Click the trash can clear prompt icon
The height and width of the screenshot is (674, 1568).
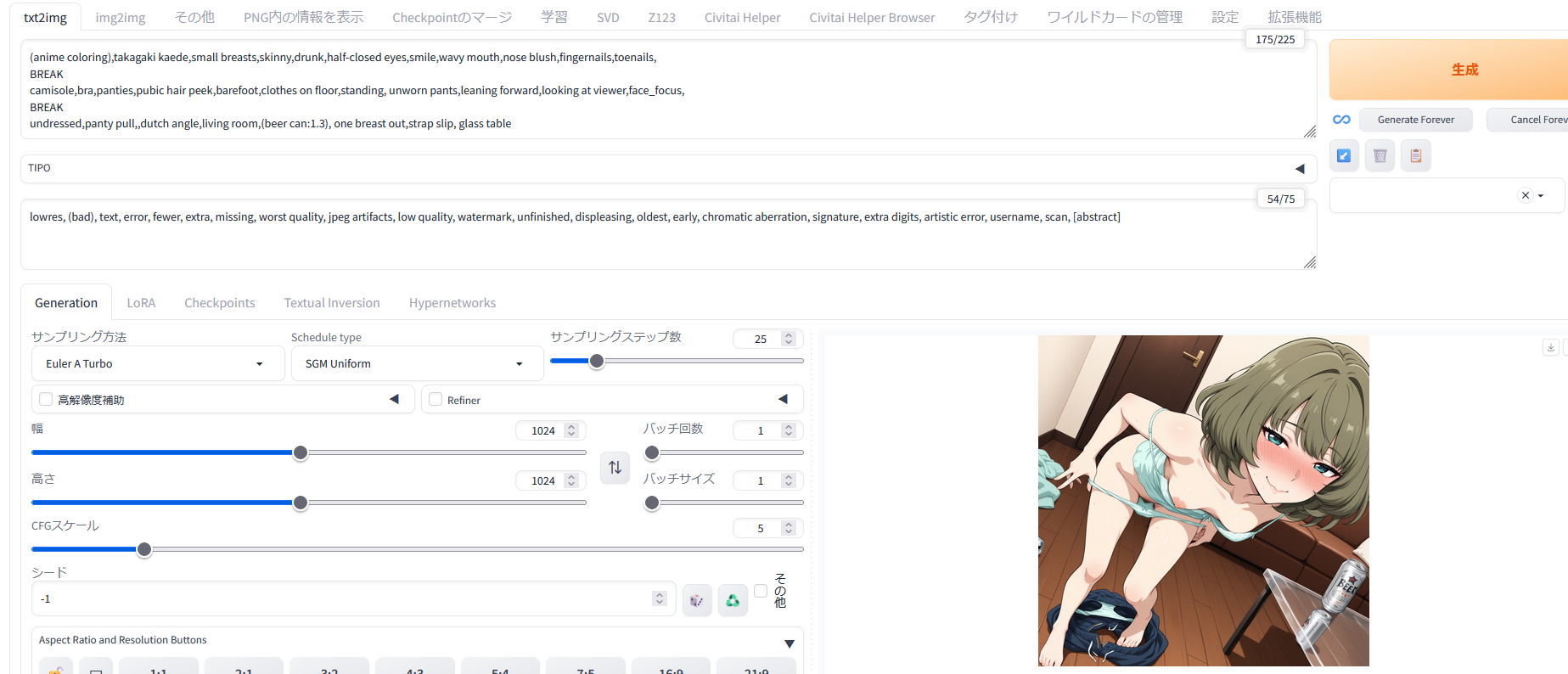pyautogui.click(x=1380, y=155)
